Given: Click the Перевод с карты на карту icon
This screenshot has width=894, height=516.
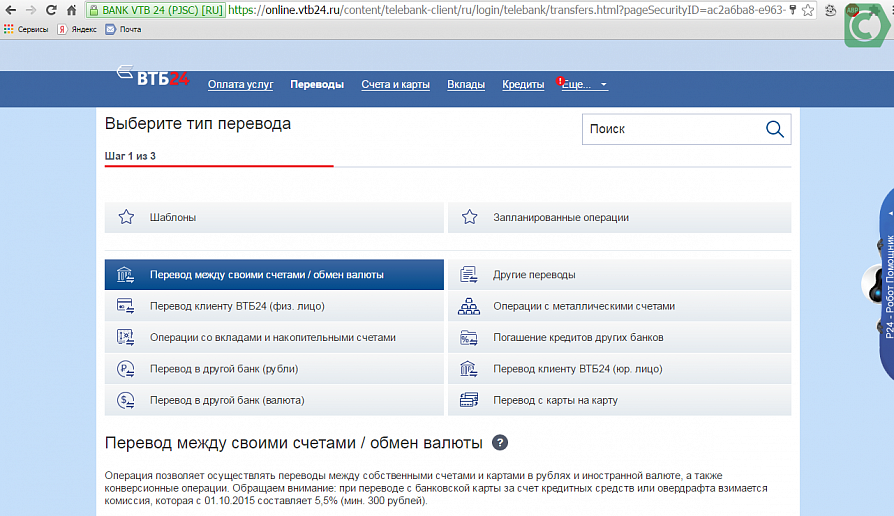Looking at the screenshot, I should [469, 400].
